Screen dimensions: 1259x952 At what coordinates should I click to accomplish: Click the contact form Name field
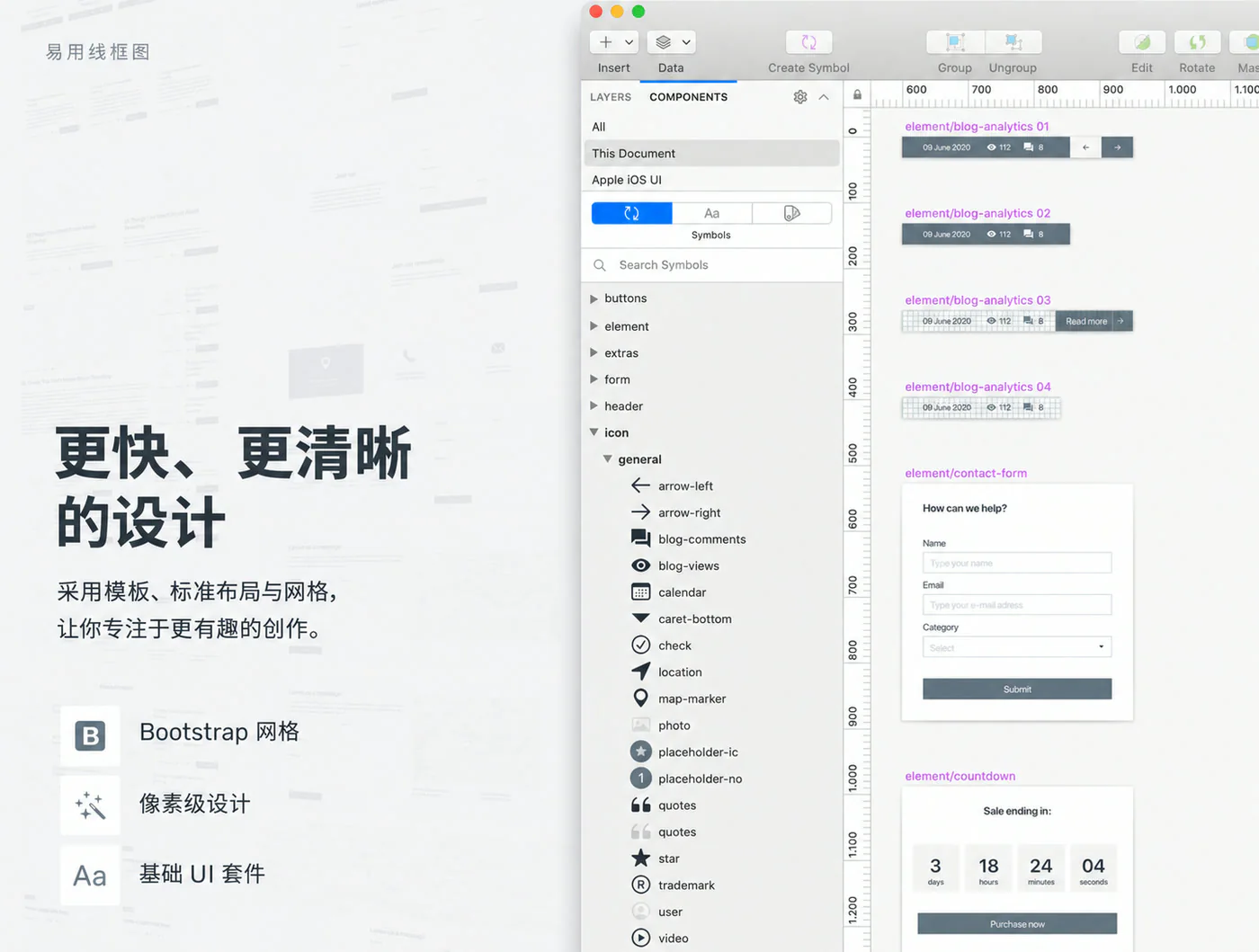click(1017, 563)
